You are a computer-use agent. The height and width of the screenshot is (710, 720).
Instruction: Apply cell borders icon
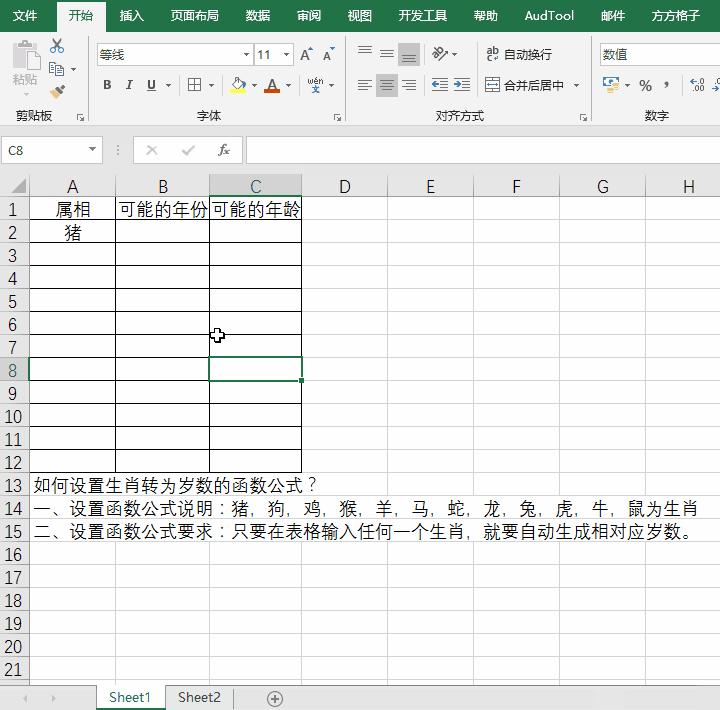[x=195, y=85]
